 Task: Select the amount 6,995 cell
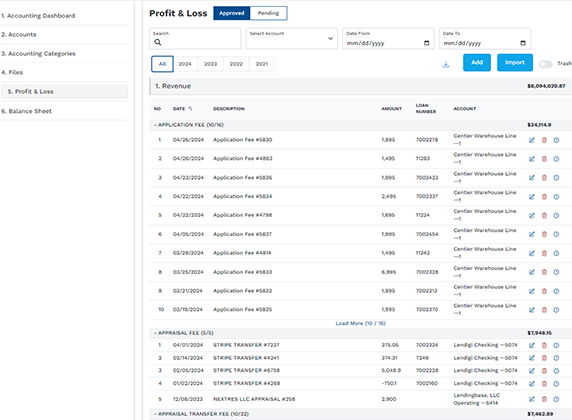coord(389,272)
